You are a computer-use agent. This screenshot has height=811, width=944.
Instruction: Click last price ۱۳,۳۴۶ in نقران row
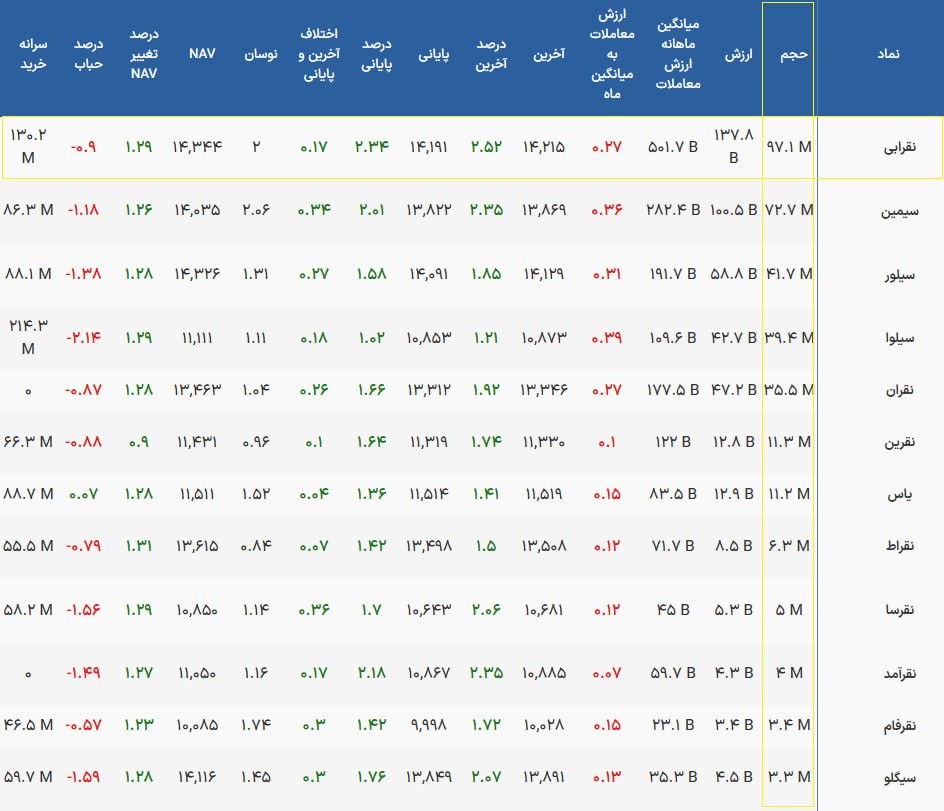coord(544,390)
